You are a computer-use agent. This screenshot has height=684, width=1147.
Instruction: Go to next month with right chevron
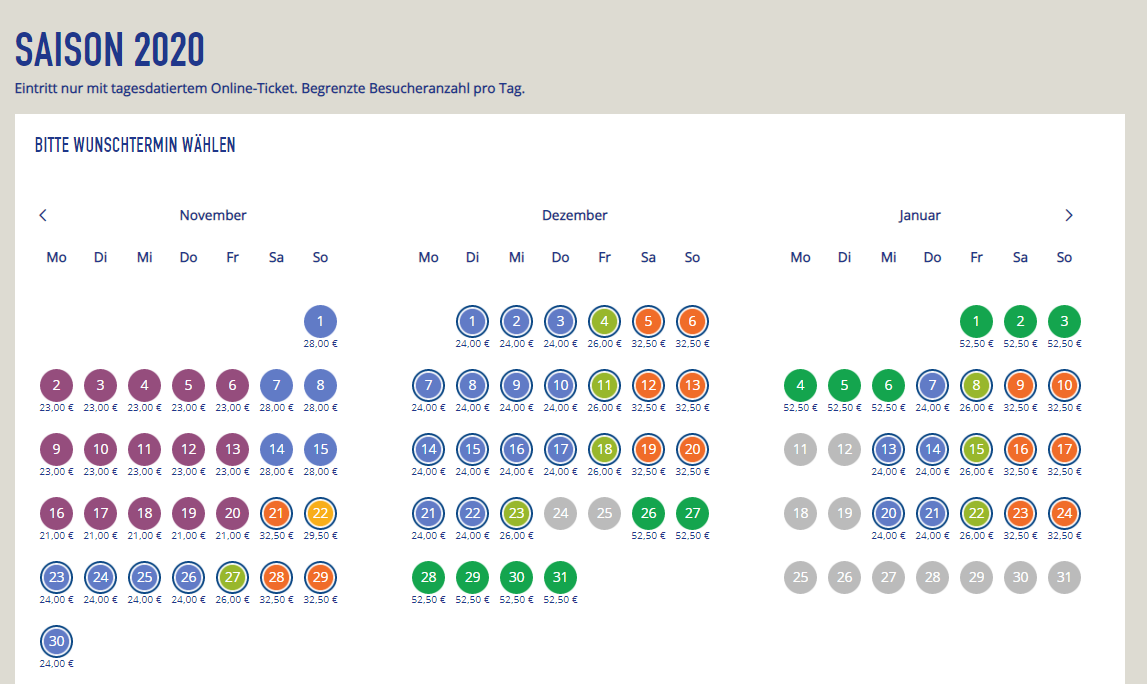click(x=1069, y=215)
